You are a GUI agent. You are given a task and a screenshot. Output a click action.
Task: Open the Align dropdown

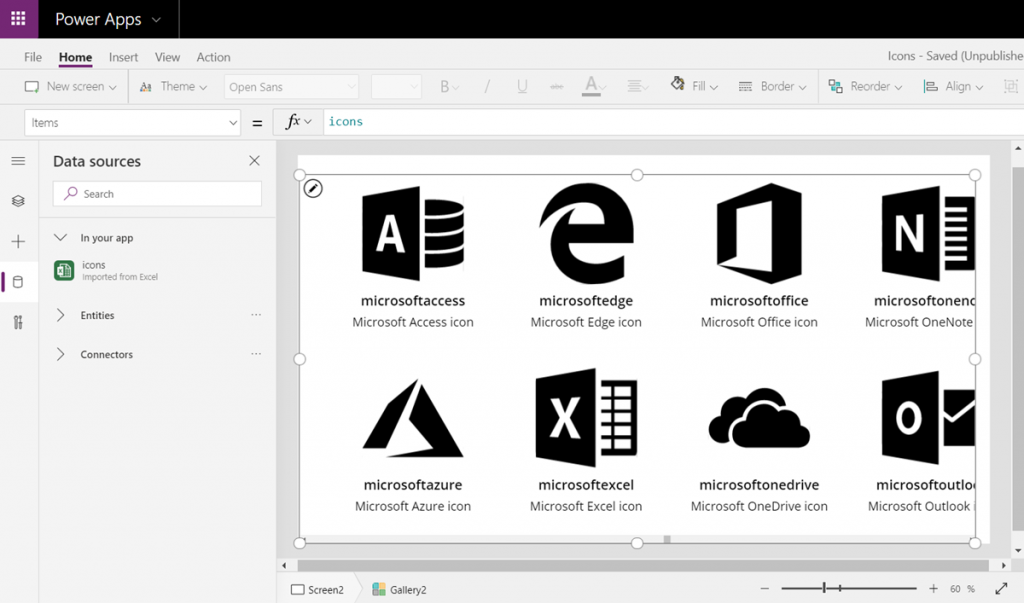pyautogui.click(x=953, y=86)
